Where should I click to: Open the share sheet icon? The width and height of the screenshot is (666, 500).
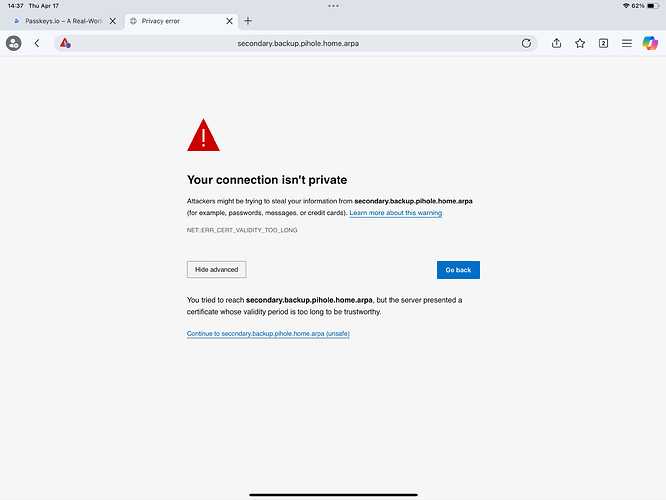(x=556, y=43)
